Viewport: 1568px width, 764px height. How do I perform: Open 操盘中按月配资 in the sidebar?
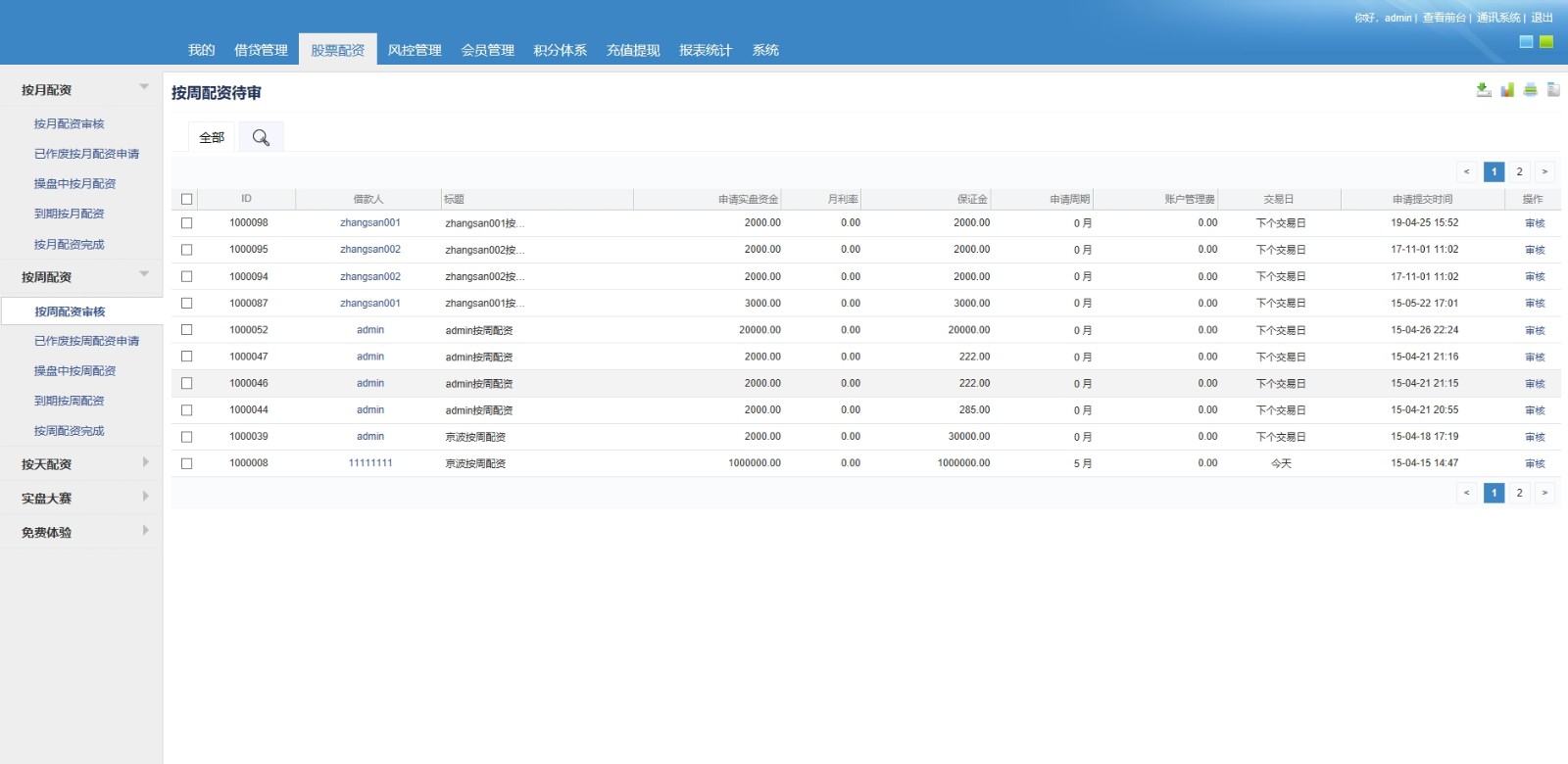click(x=75, y=184)
